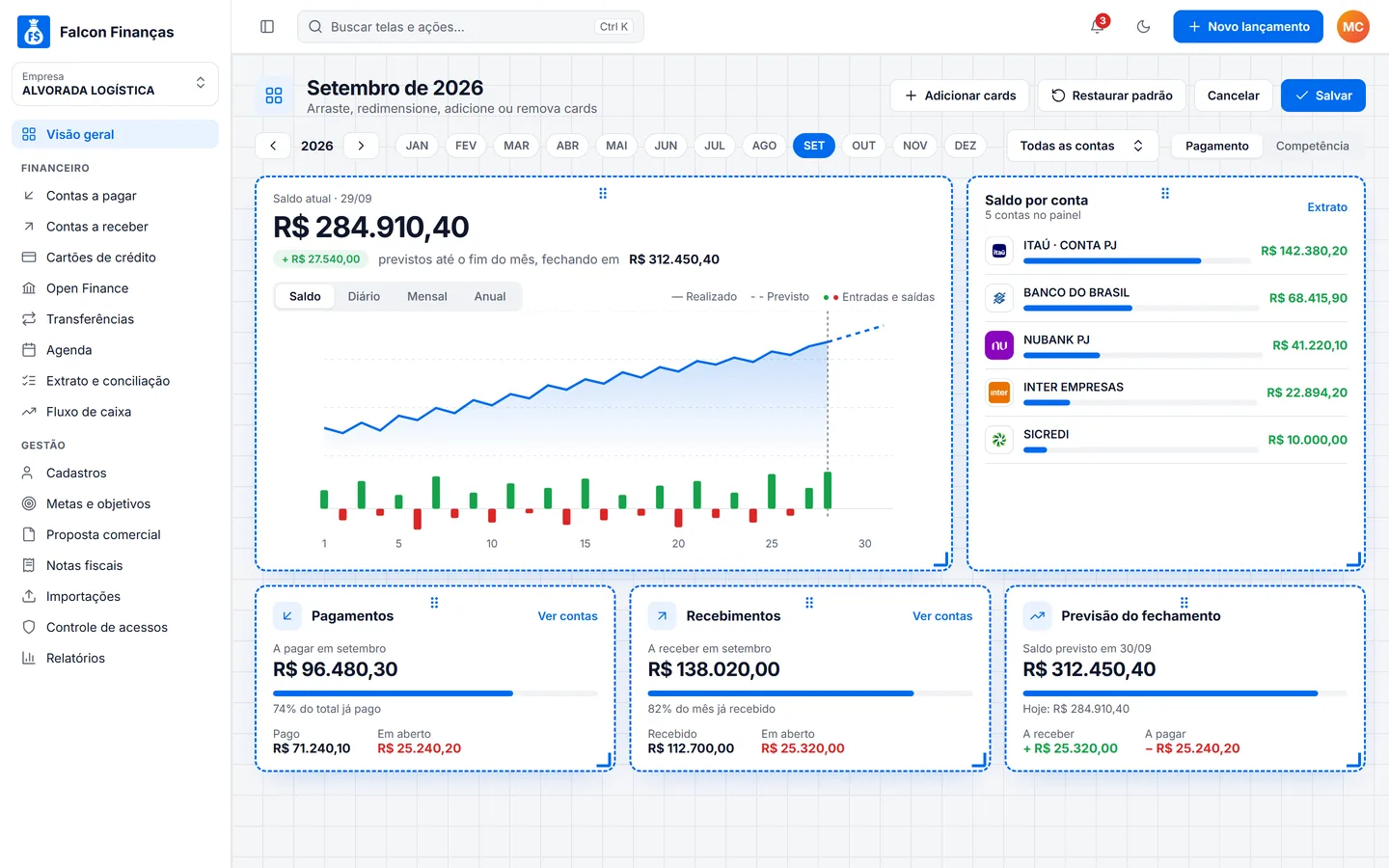Viewport: 1389px width, 868px height.
Task: Click the Nubank PJ logo icon
Action: (999, 345)
